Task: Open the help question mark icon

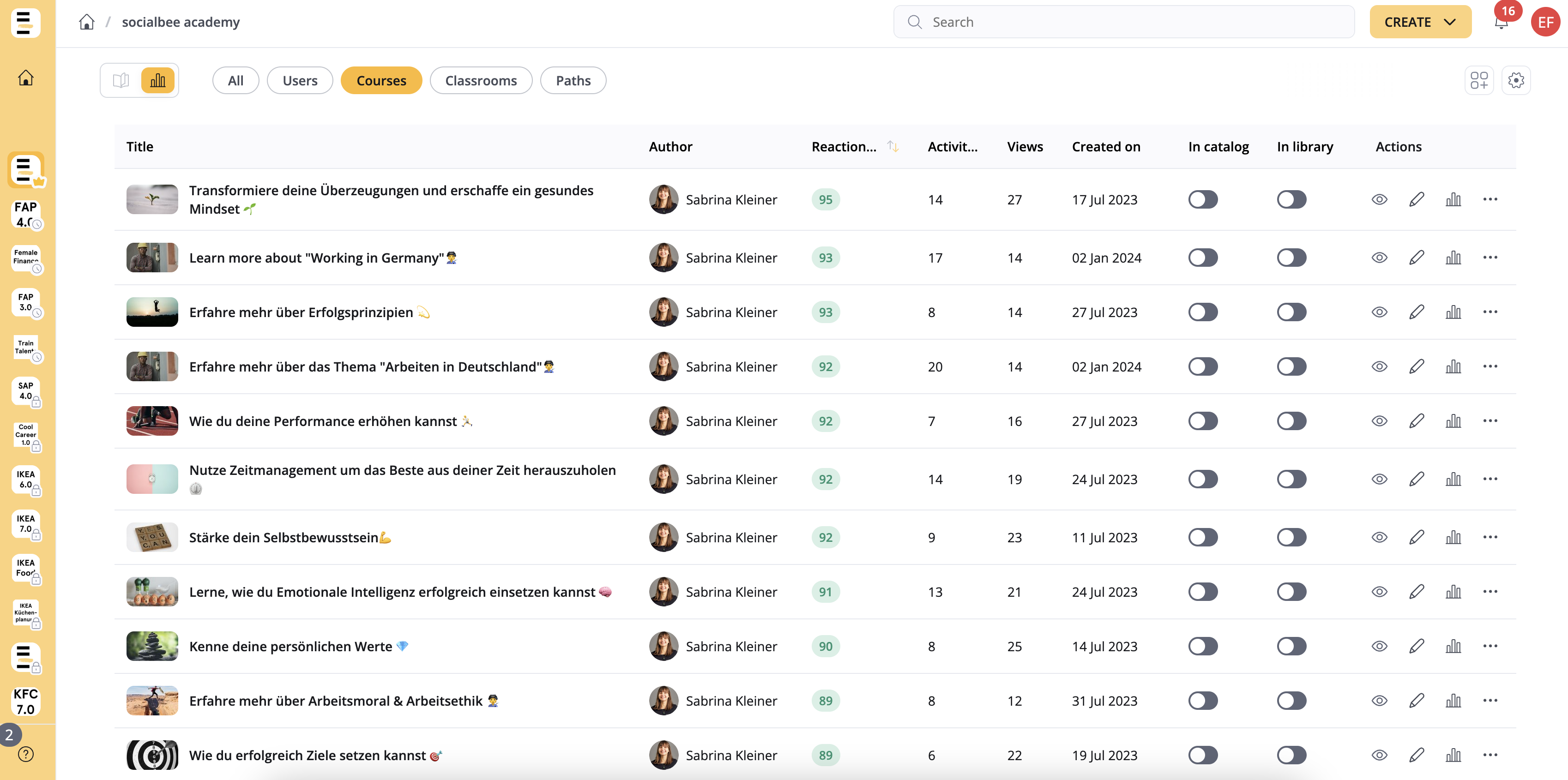Action: click(25, 754)
